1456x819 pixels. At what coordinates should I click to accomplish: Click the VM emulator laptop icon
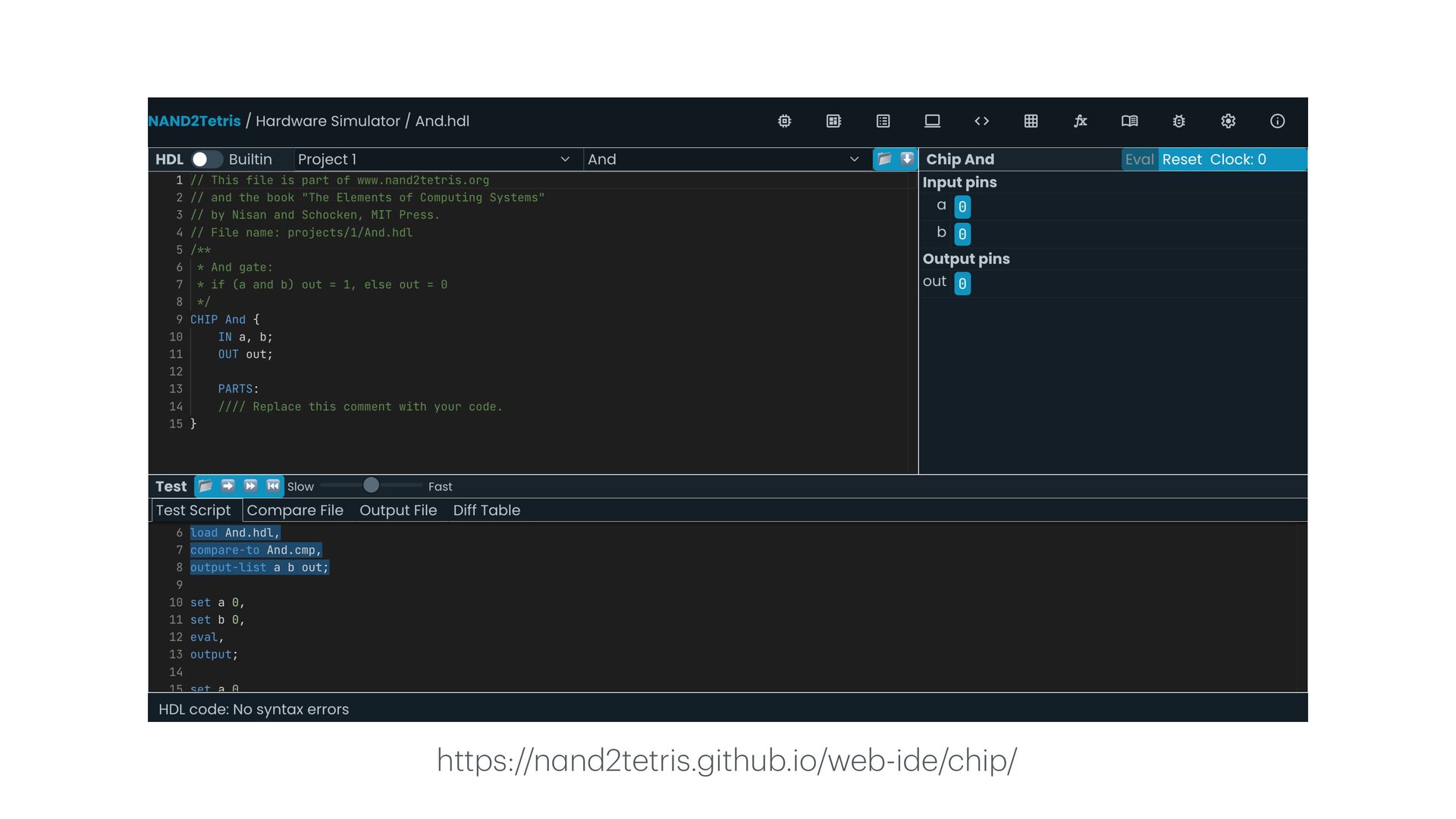coord(932,121)
